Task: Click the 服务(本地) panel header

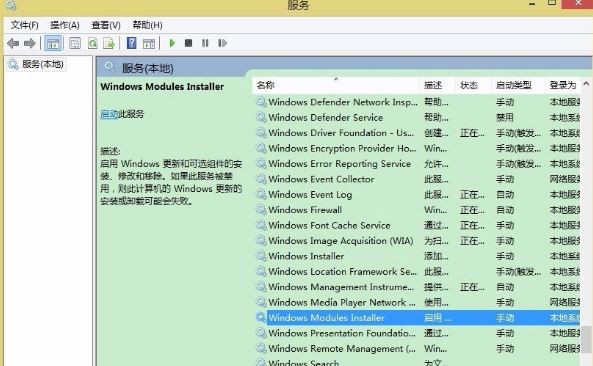Action: tap(147, 68)
